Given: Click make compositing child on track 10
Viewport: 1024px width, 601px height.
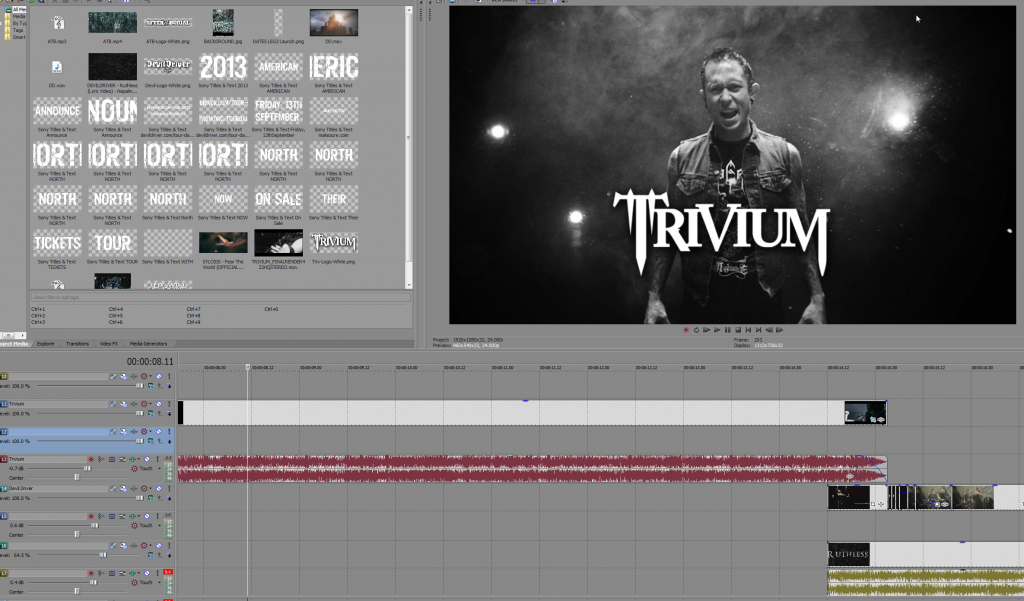Looking at the screenshot, I should pyautogui.click(x=169, y=385).
